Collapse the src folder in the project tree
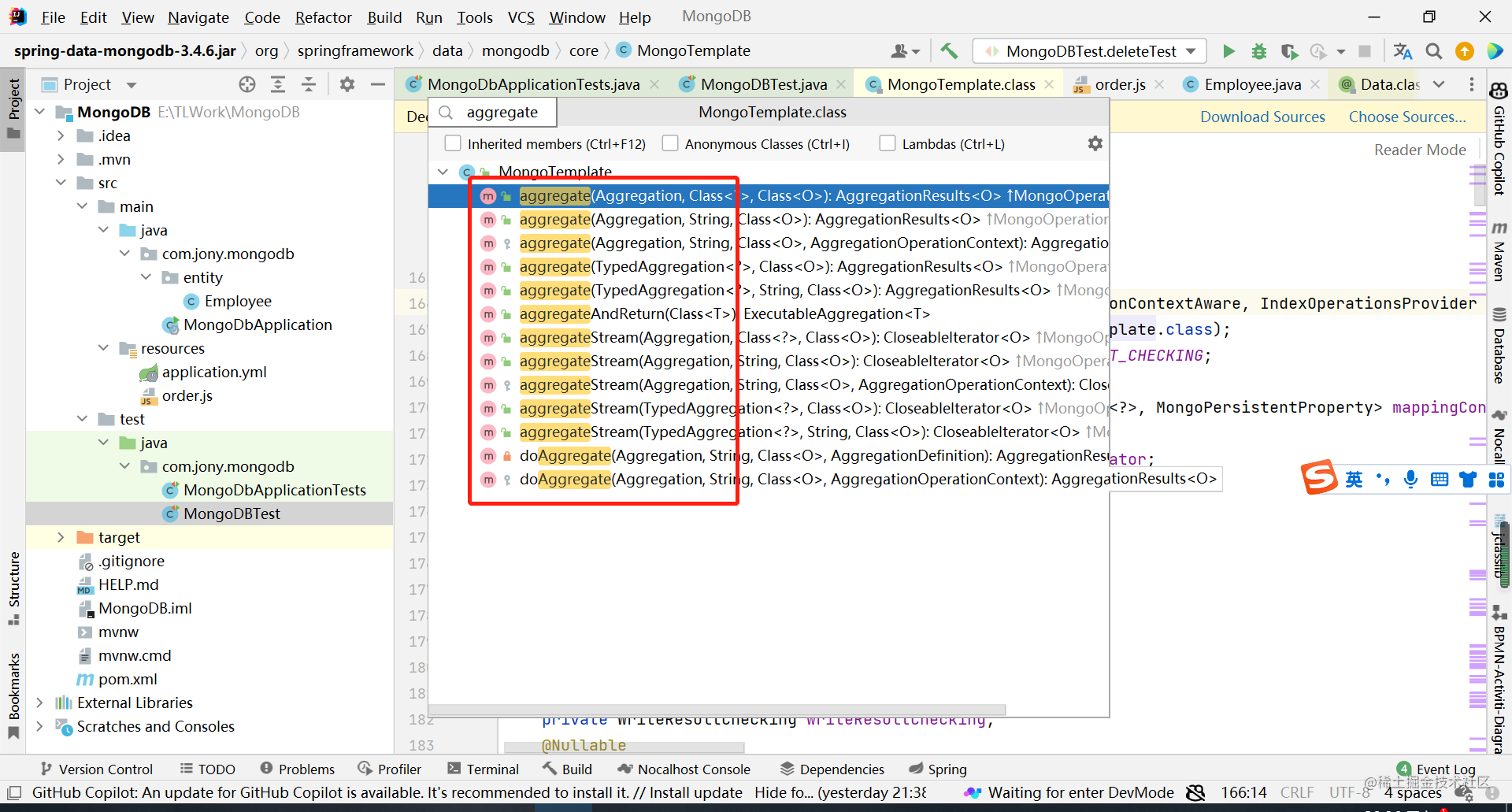Image resolution: width=1512 pixels, height=812 pixels. [x=61, y=183]
